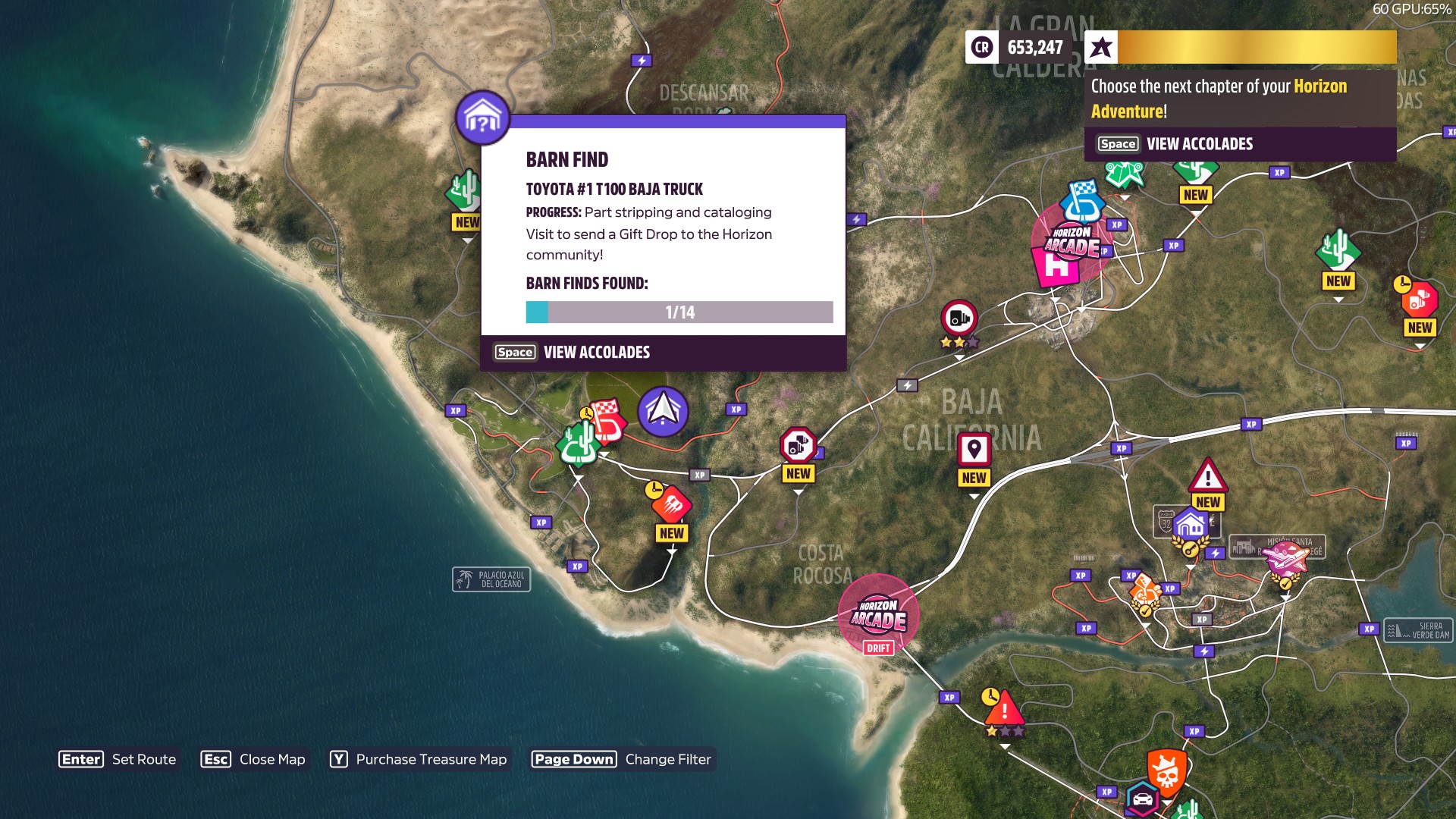
Task: Click the Barn Find house icon
Action: click(482, 118)
